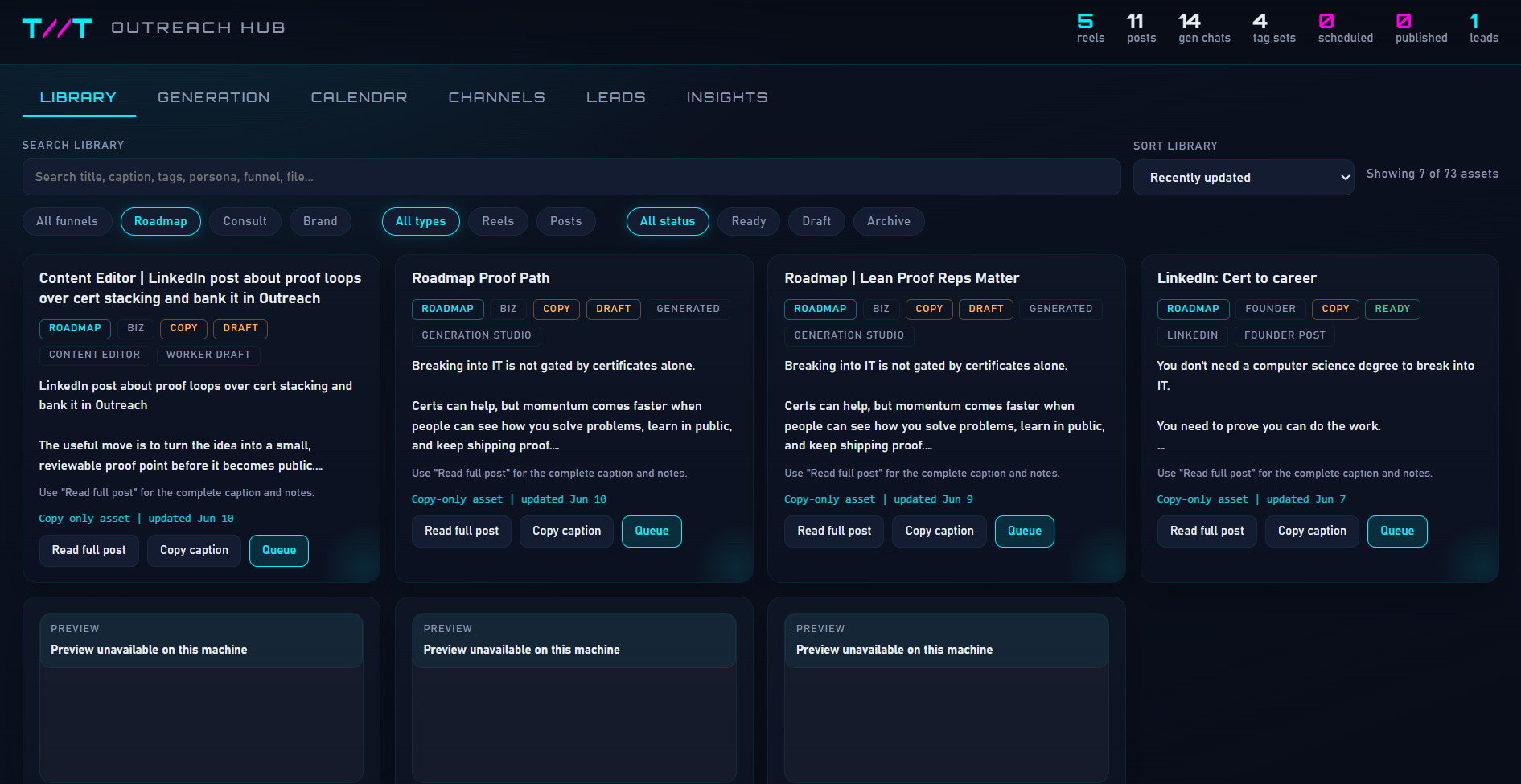1521x784 pixels.
Task: Filter by Draft status chip
Action: pyautogui.click(x=816, y=221)
